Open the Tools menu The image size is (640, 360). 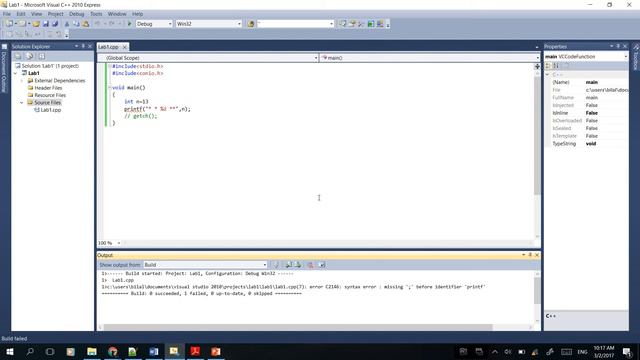[96, 14]
